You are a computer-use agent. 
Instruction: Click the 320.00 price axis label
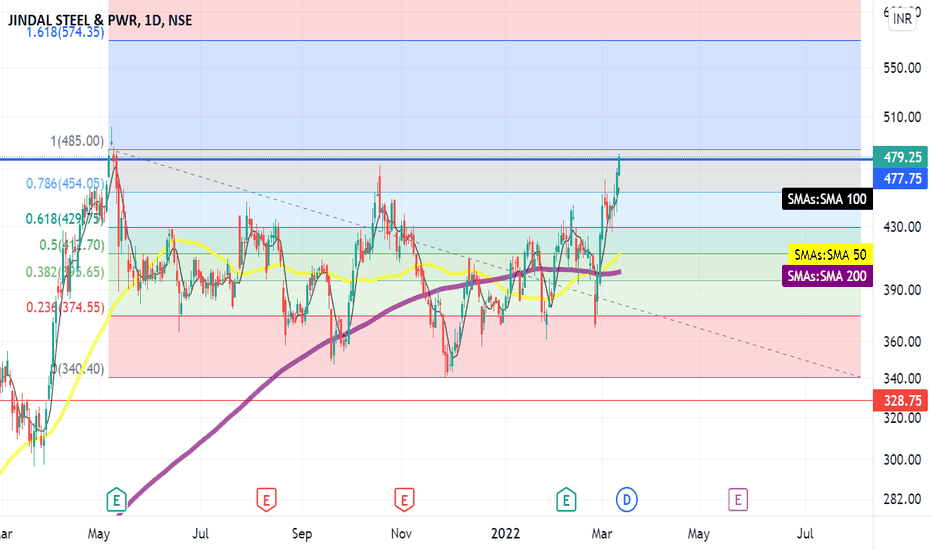coord(902,418)
